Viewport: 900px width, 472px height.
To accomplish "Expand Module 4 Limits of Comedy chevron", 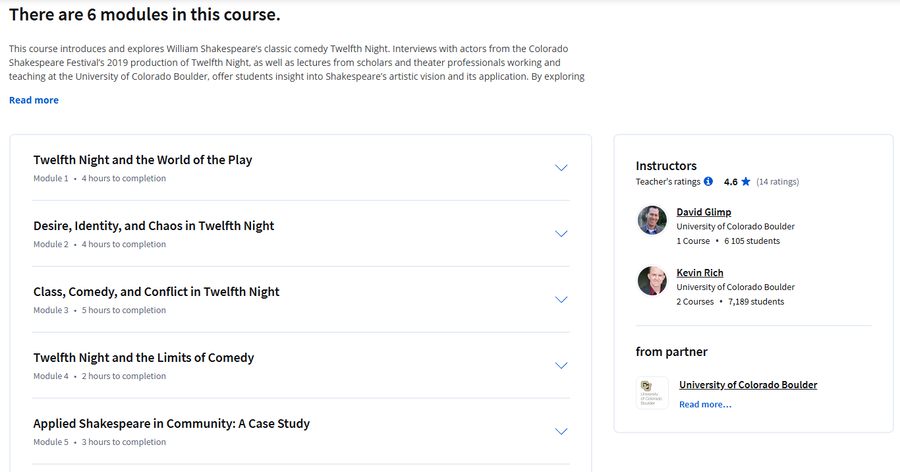I will (561, 366).
